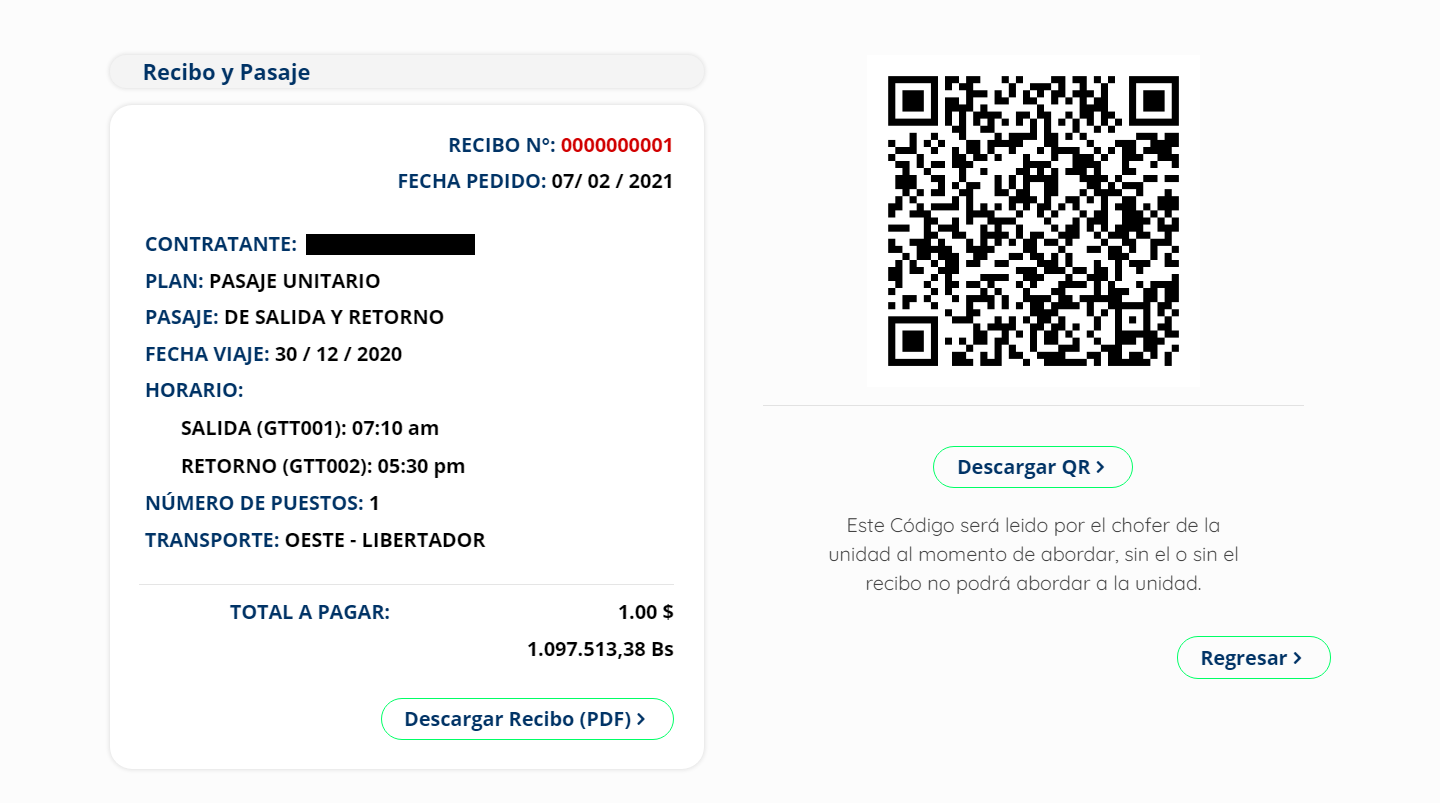This screenshot has height=803, width=1440.
Task: Click the Salida GTT001 departure time
Action: (x=395, y=428)
